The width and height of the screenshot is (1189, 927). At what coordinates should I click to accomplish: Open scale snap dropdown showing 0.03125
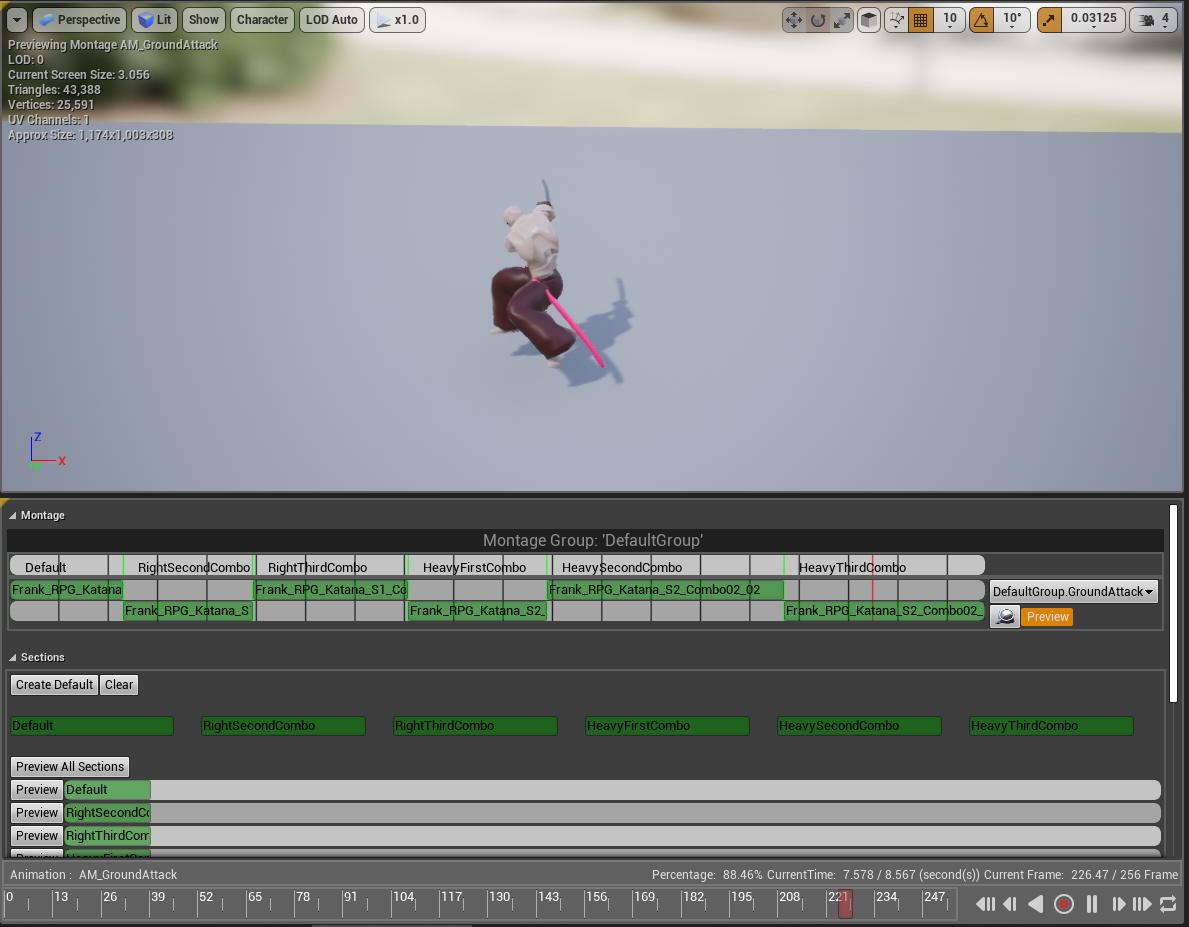(1093, 20)
